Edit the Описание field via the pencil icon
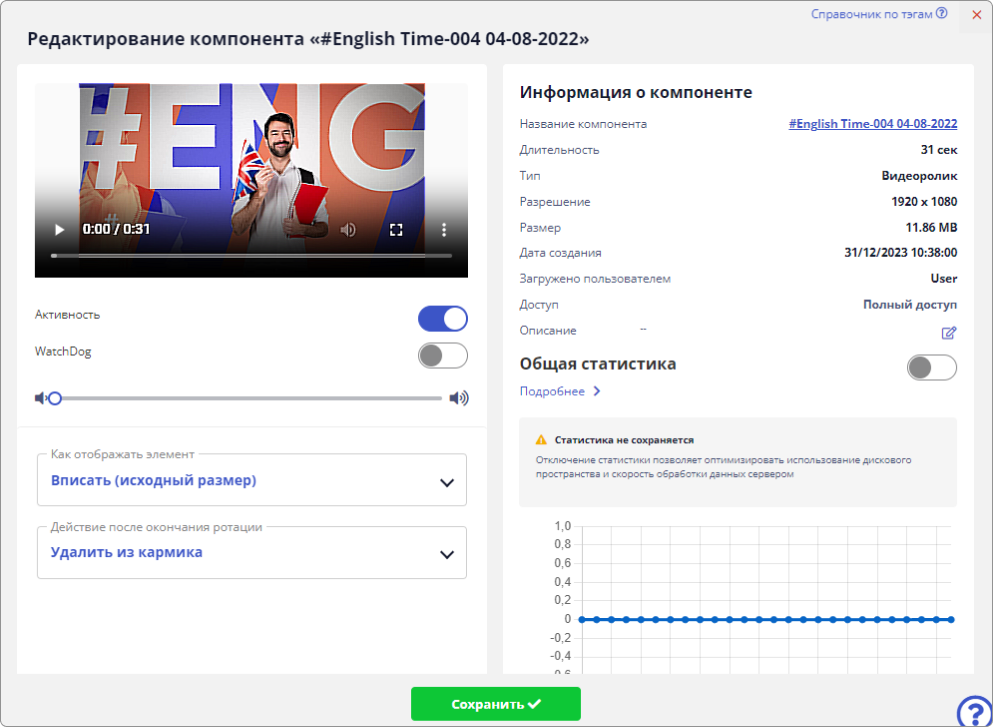 pyautogui.click(x=948, y=333)
